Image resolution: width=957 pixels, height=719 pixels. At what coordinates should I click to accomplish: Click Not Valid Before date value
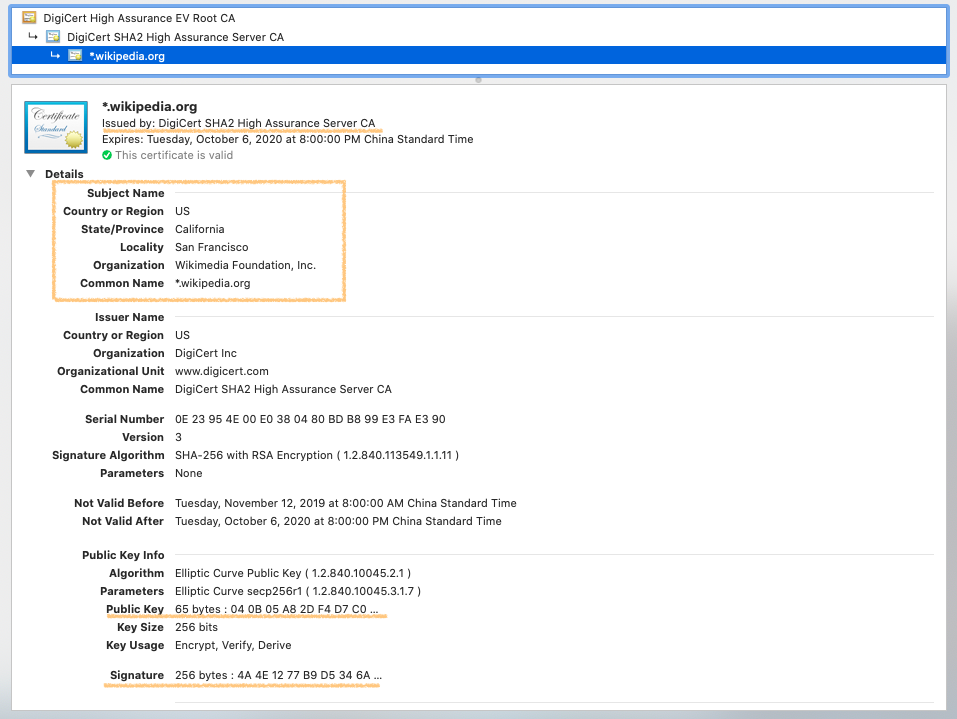click(345, 503)
